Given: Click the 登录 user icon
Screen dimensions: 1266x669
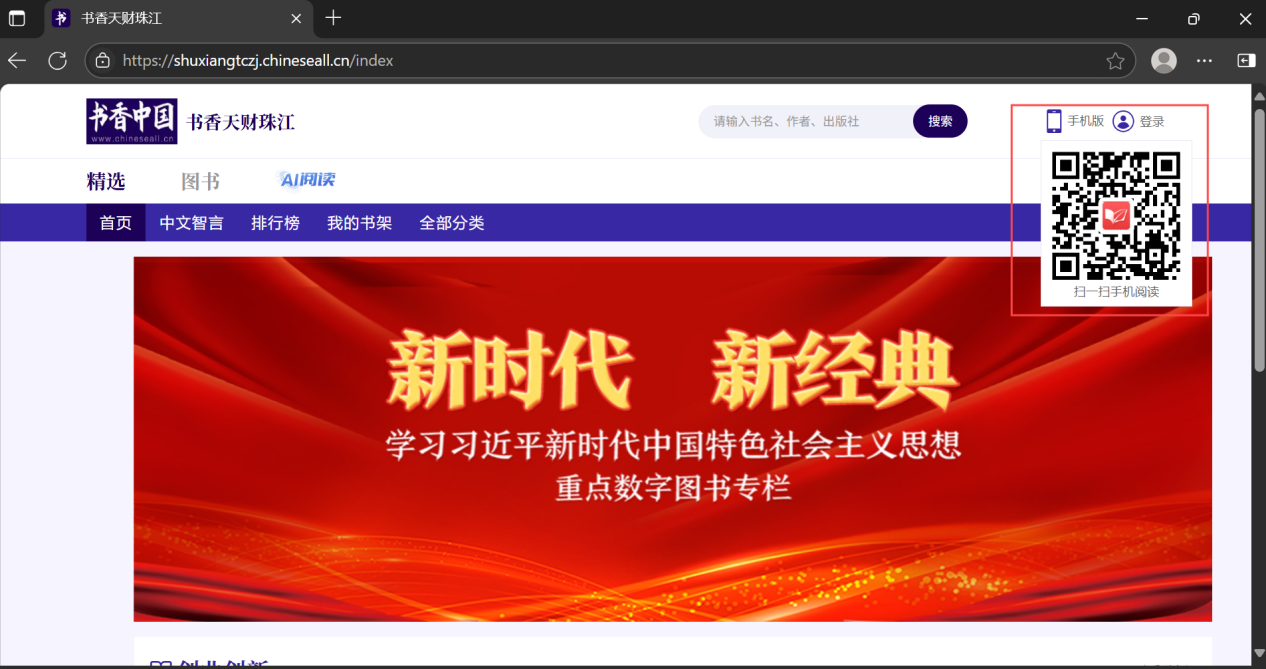Looking at the screenshot, I should pyautogui.click(x=1123, y=121).
